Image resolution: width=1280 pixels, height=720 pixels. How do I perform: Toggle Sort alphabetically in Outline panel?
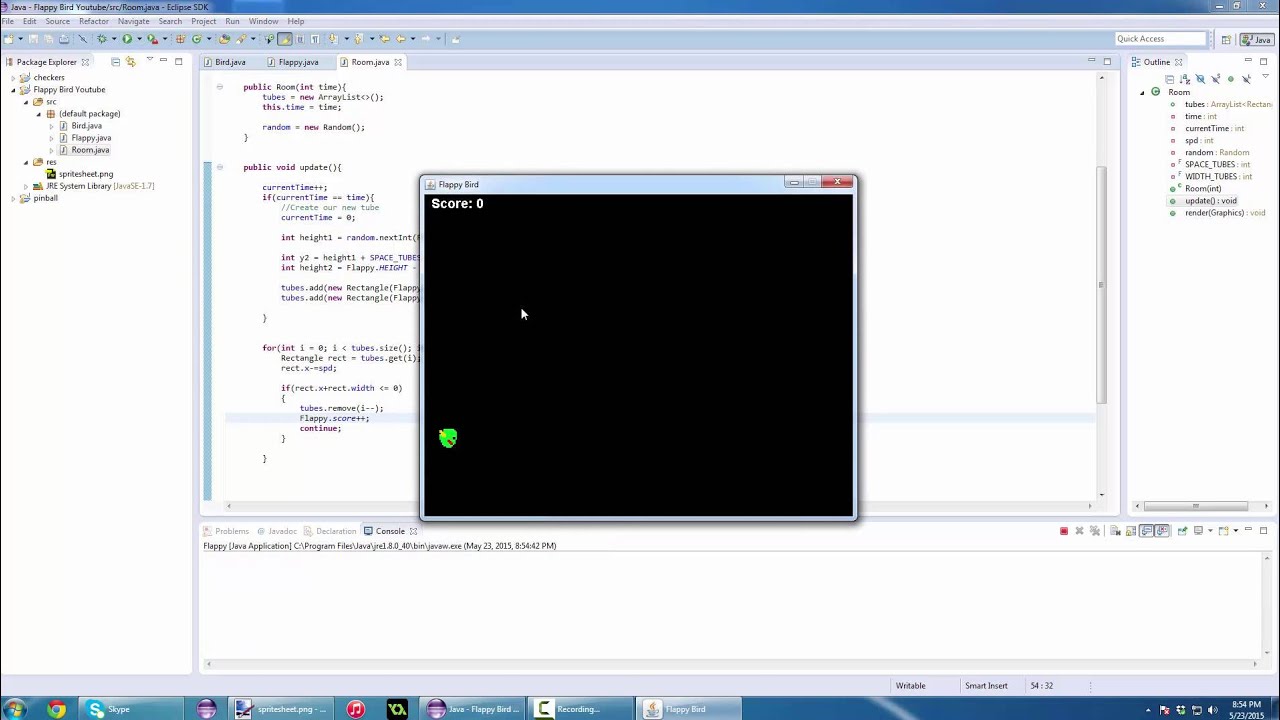(1185, 79)
